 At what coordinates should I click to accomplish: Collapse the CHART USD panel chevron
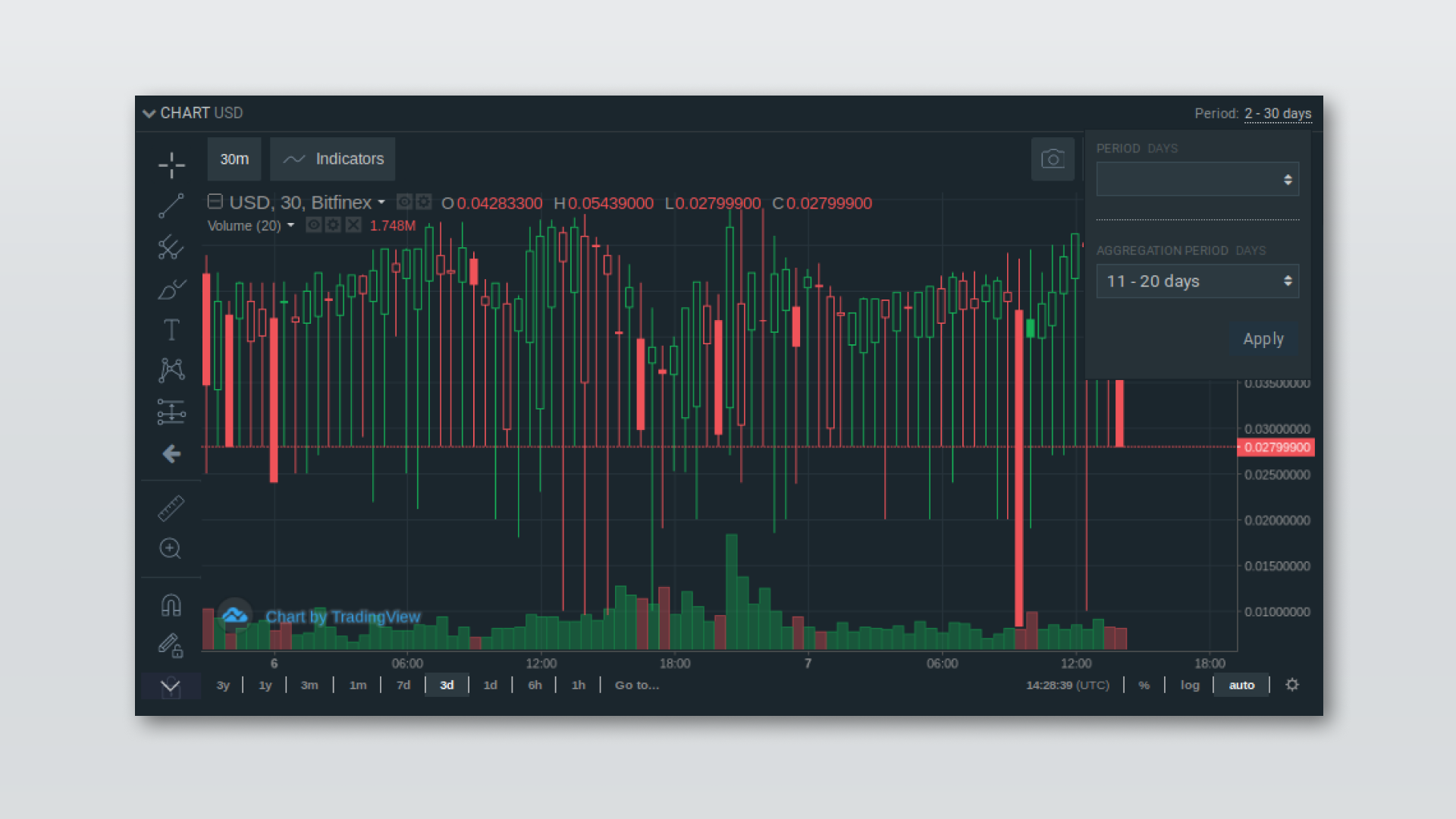click(x=149, y=114)
